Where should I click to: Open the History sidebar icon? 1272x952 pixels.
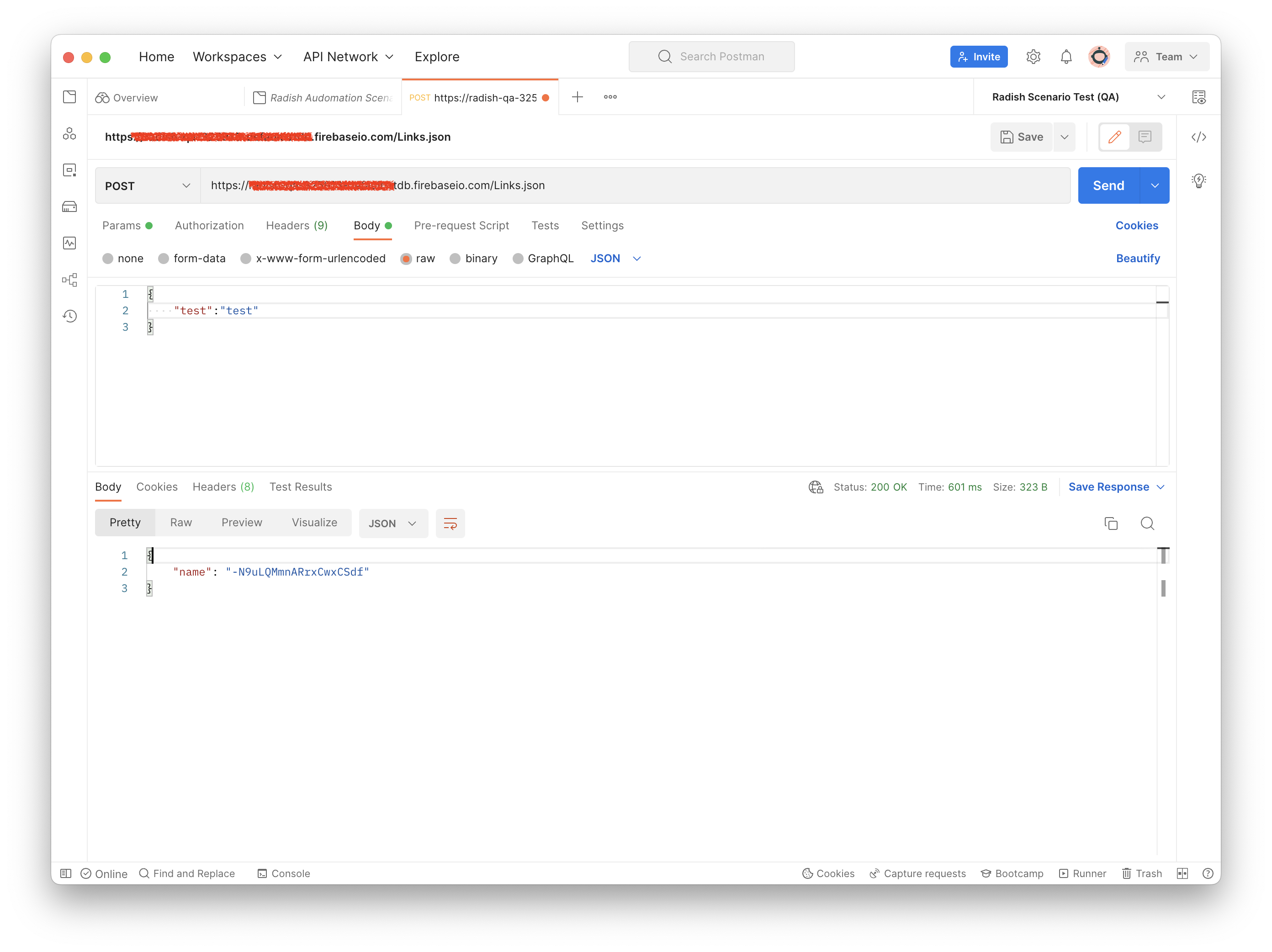[69, 316]
